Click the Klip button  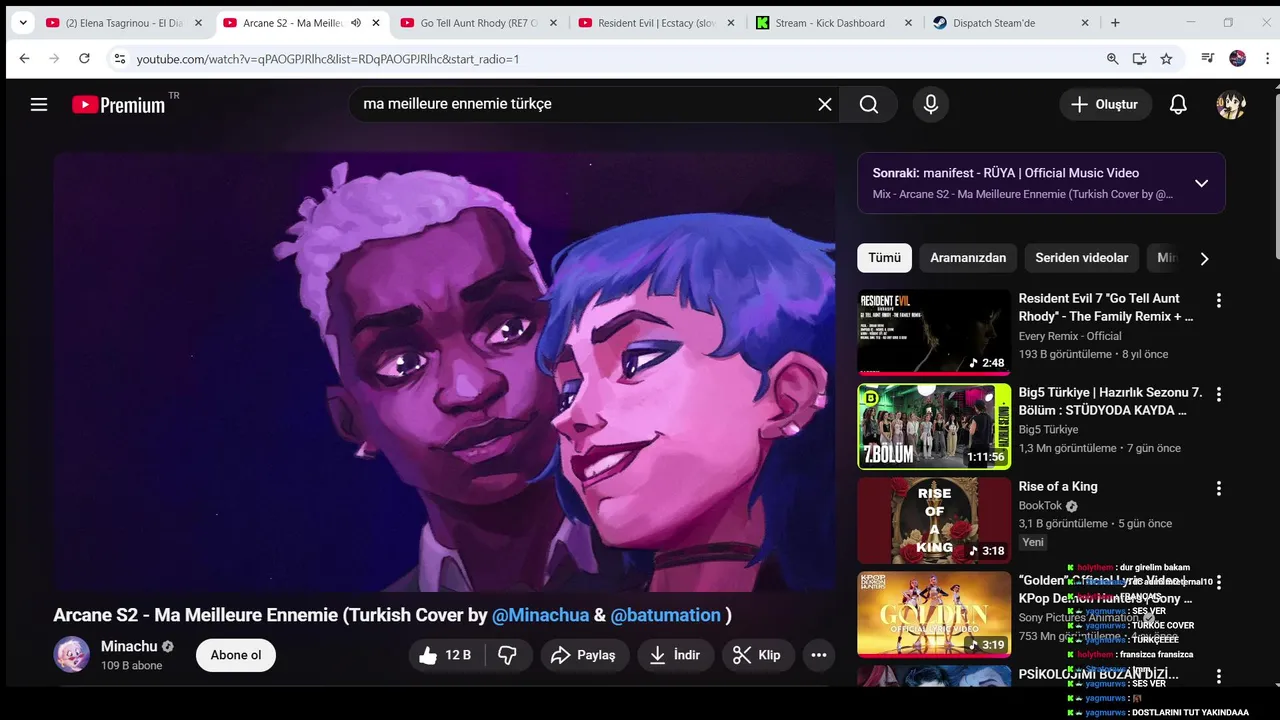click(x=756, y=655)
